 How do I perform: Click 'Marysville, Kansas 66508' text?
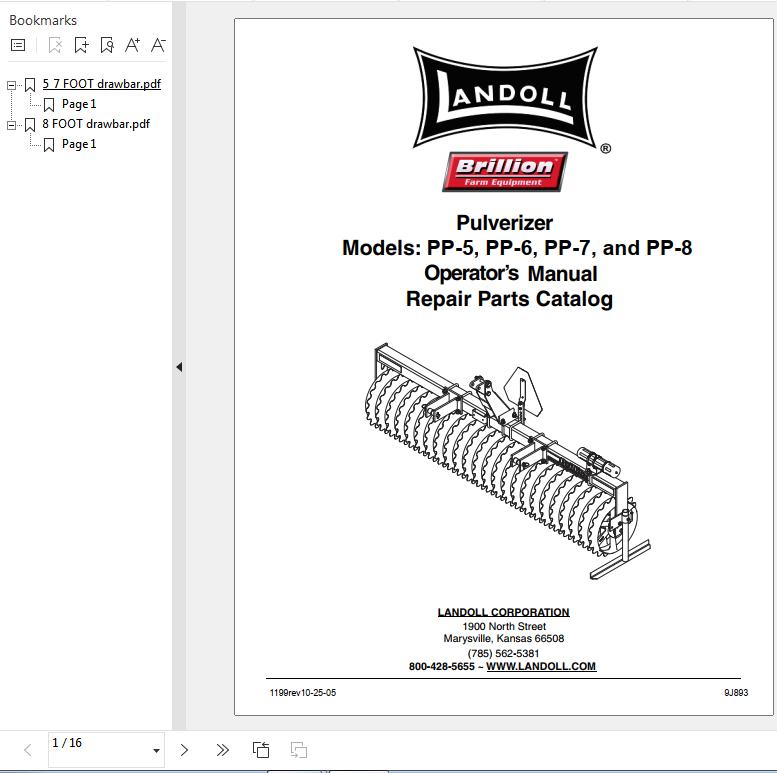tap(504, 639)
